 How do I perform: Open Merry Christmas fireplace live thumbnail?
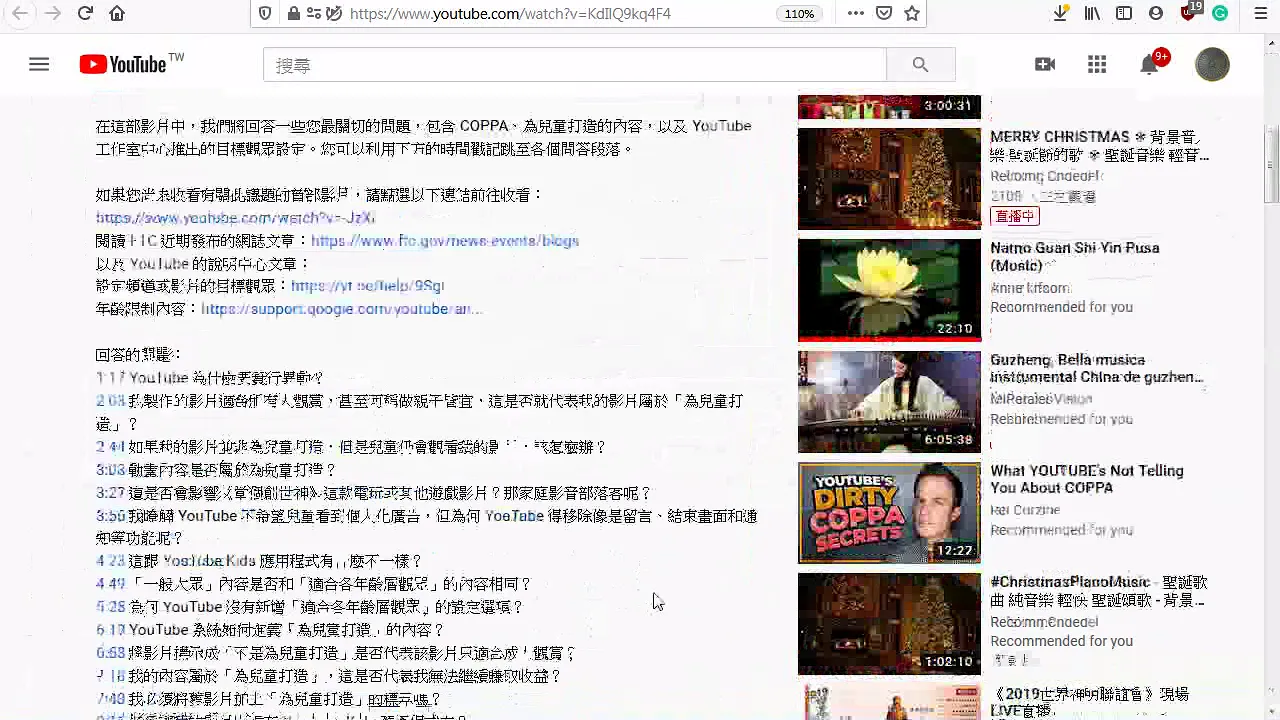coord(889,179)
